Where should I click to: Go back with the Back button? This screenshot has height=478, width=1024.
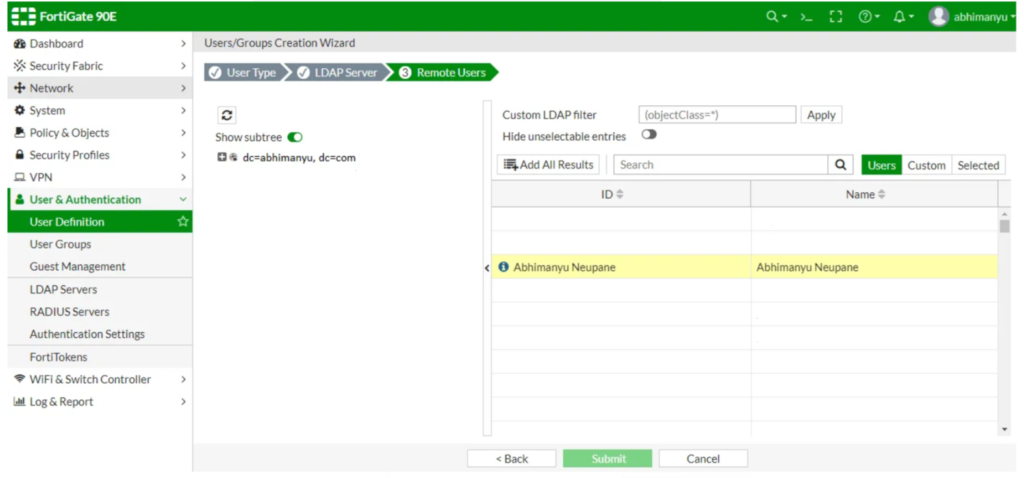511,458
